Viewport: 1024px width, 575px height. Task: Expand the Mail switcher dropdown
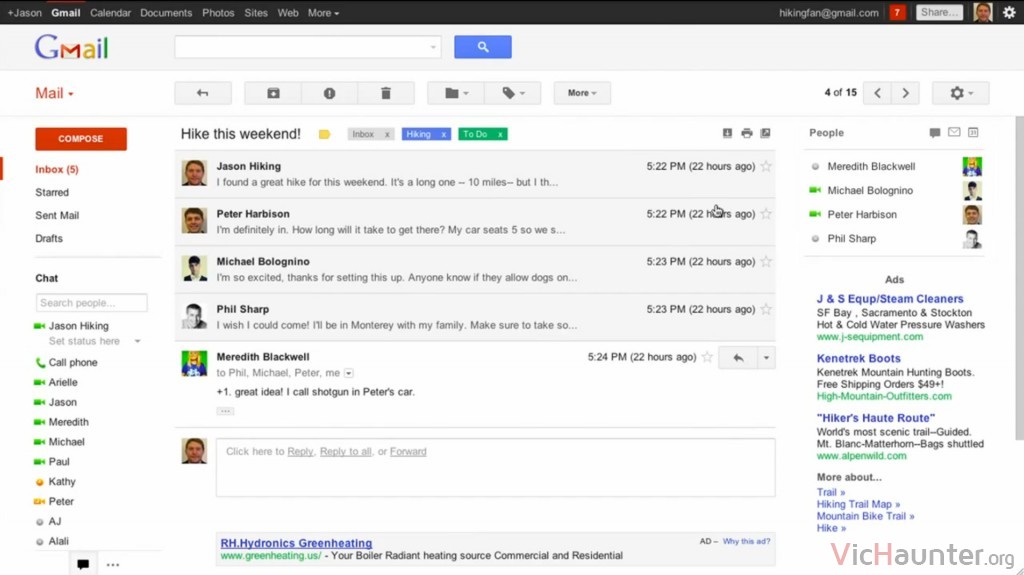[54, 93]
